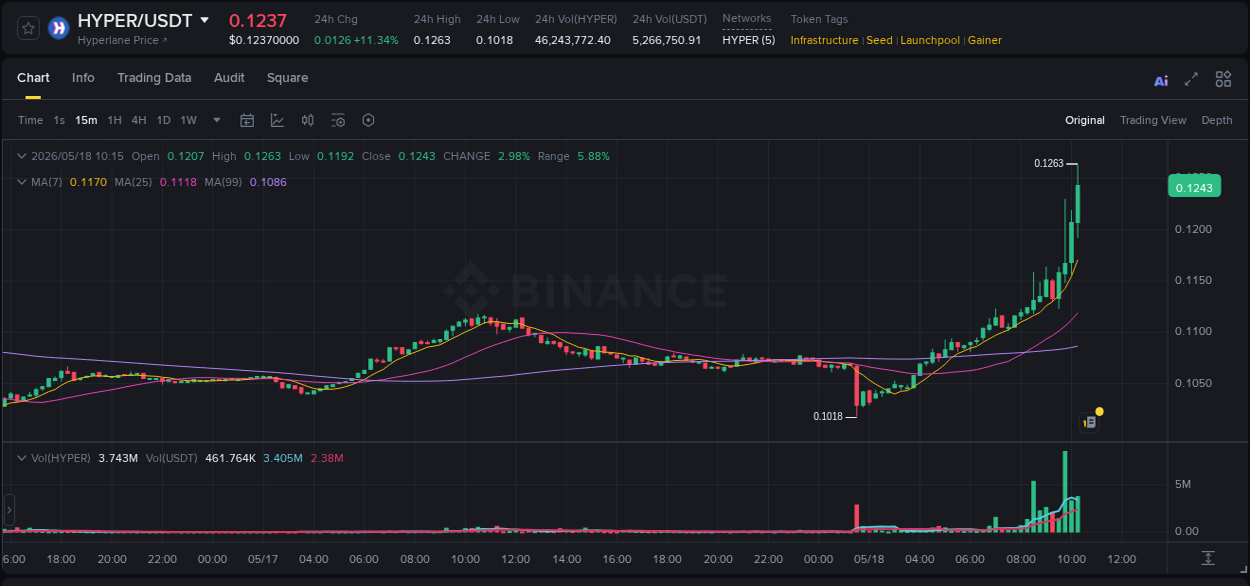This screenshot has height=586, width=1250.
Task: Switch chart to Trading View mode
Action: click(1153, 120)
